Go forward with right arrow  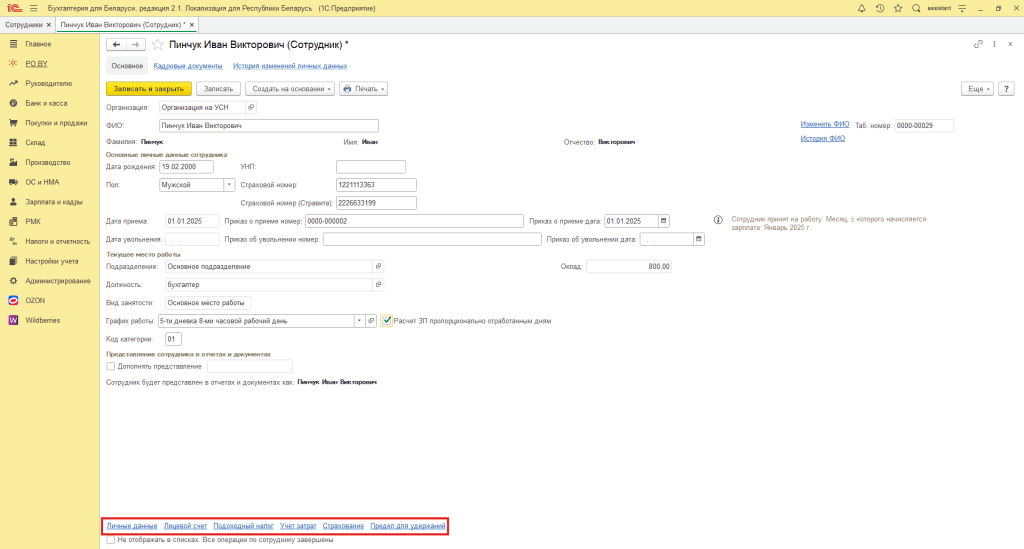tap(135, 44)
